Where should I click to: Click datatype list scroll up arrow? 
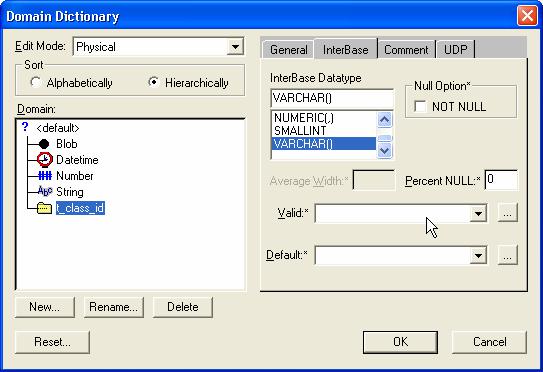(384, 120)
